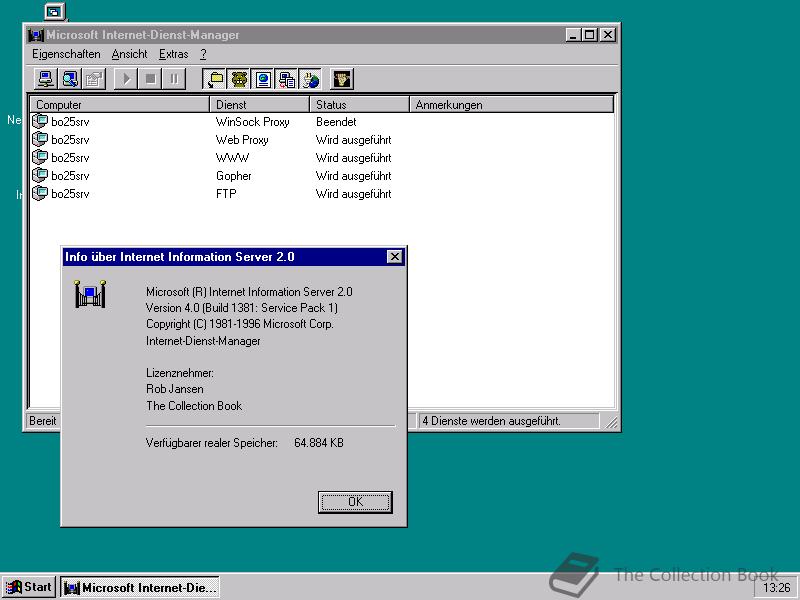
Task: Click the 64.884 KB memory value
Action: [319, 443]
